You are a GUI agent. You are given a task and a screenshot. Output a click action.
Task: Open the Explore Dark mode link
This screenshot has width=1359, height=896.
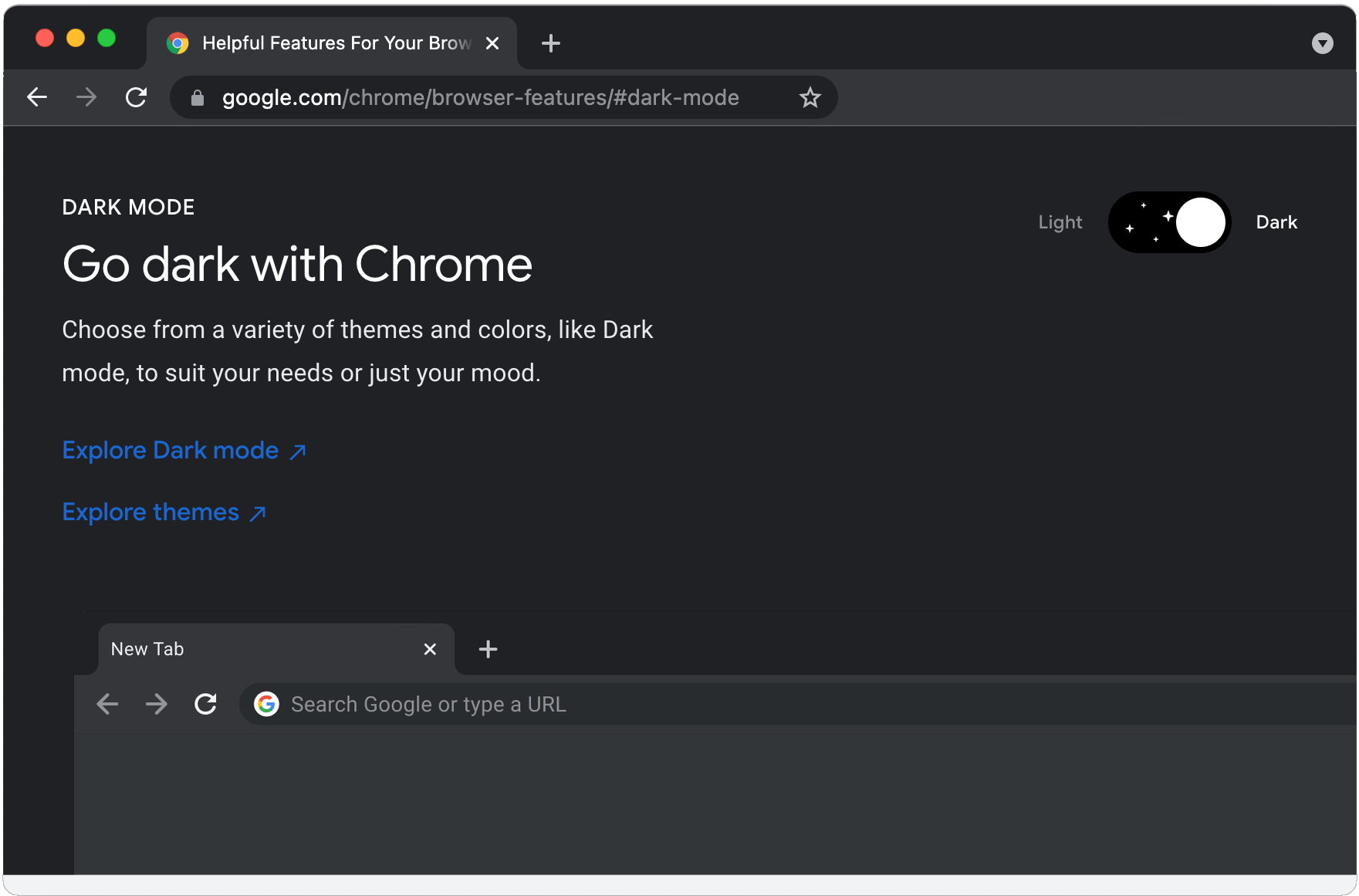[x=171, y=450]
